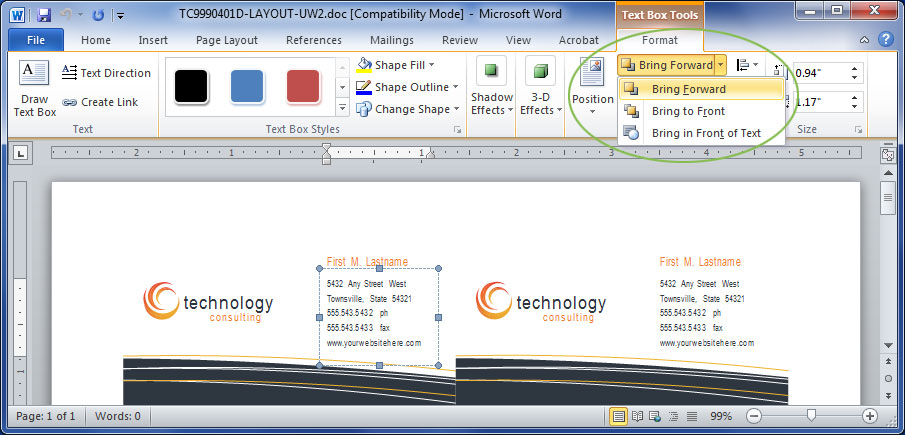The image size is (905, 435).
Task: Choose Bring to Front menu item
Action: coord(701,111)
